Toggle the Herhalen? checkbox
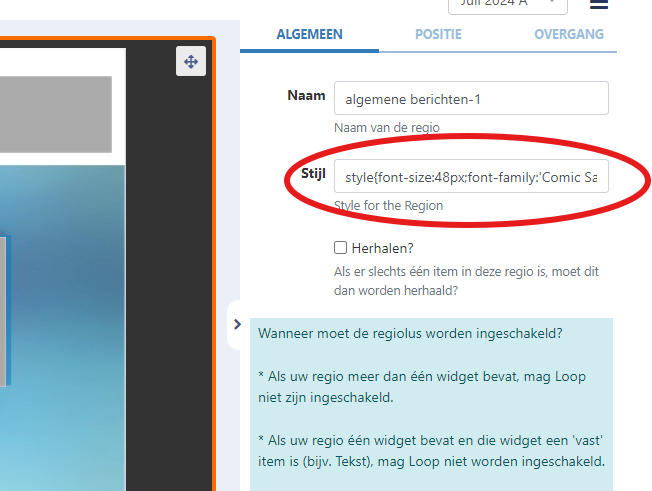Screen dimensions: 652x491 click(341, 248)
